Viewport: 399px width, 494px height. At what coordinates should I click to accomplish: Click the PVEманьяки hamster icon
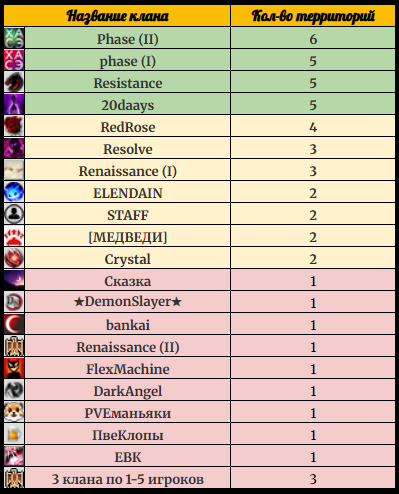(14, 412)
